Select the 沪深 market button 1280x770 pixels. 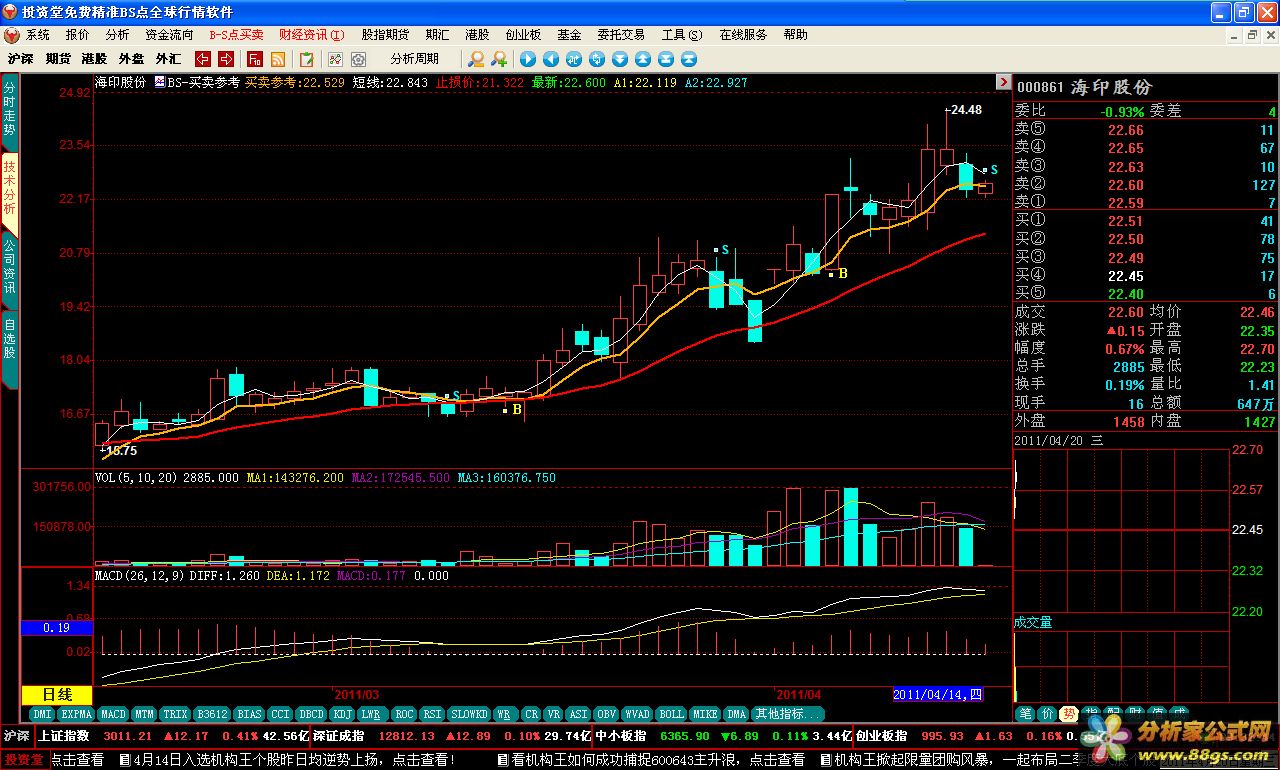[20, 59]
